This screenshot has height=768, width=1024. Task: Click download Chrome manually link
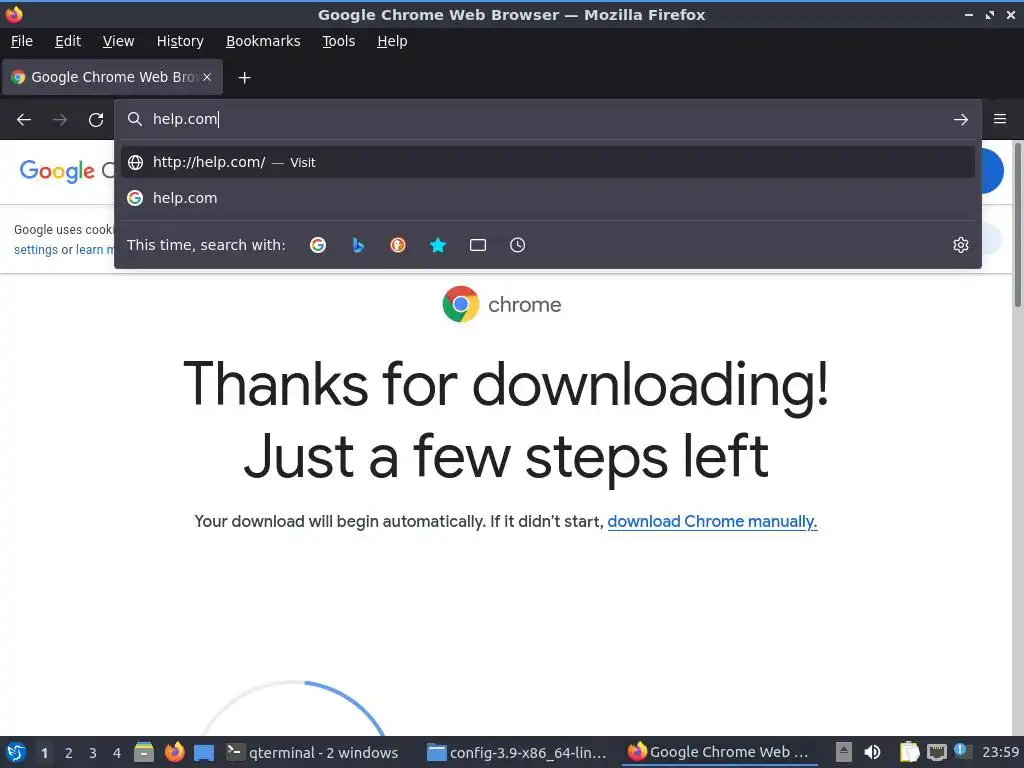click(x=712, y=521)
